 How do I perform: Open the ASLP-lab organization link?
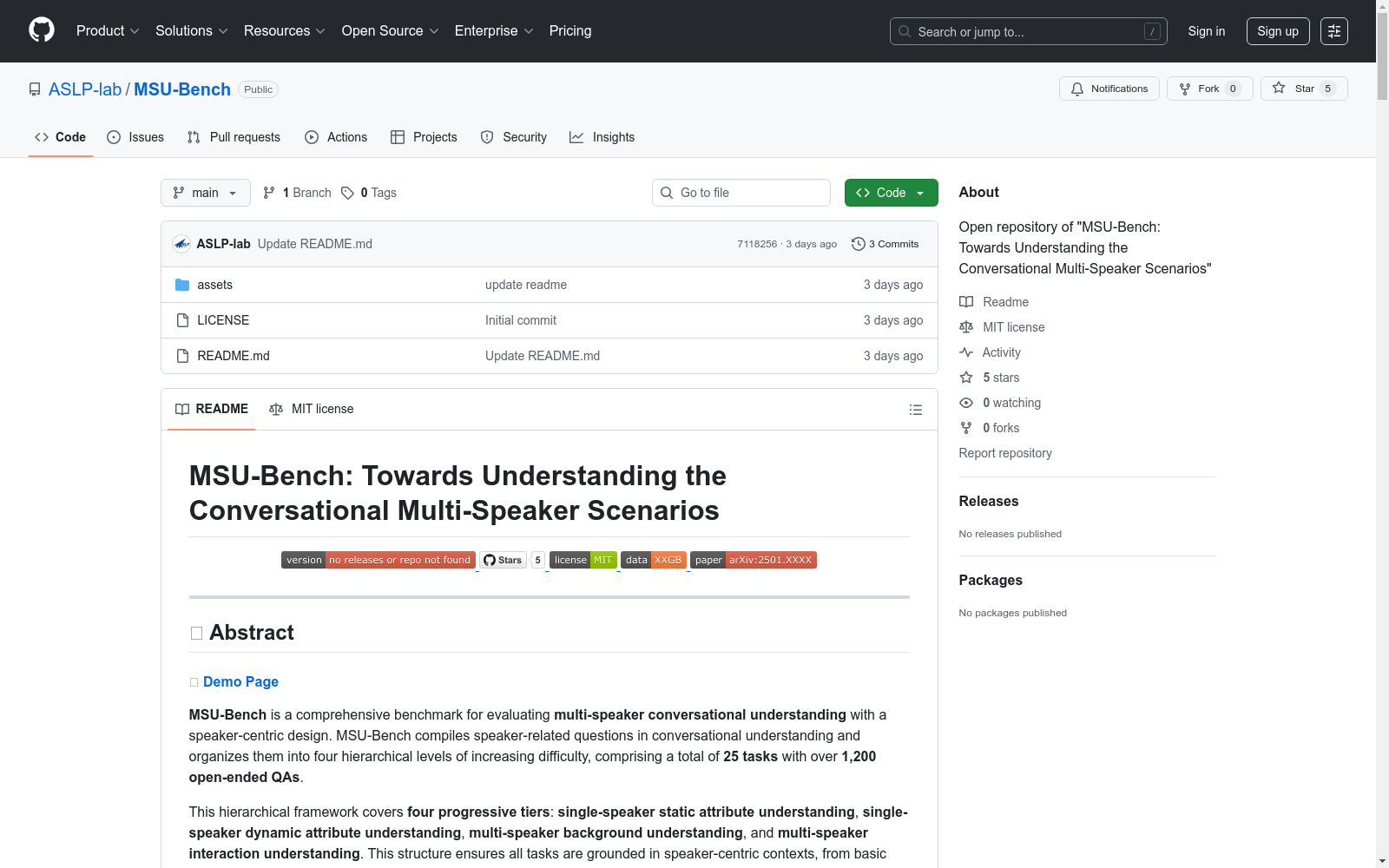pos(85,89)
